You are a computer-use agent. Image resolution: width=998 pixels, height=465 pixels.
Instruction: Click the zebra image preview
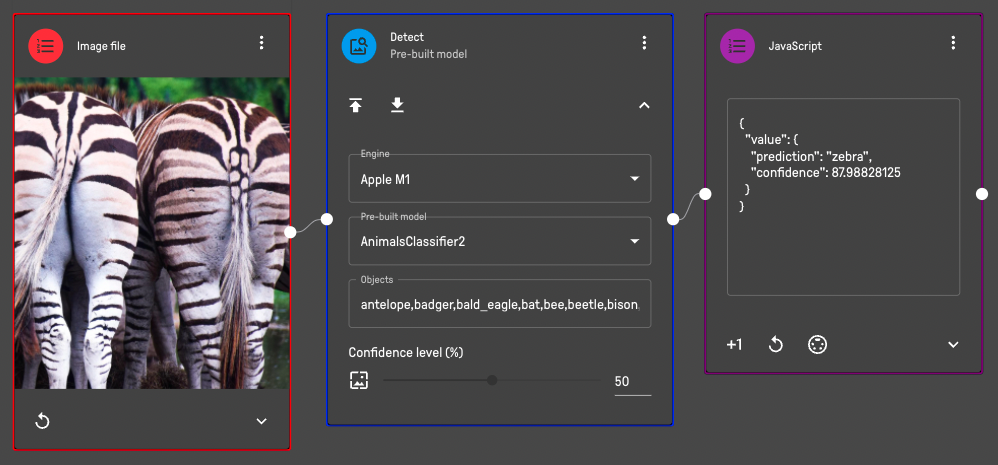coord(152,233)
